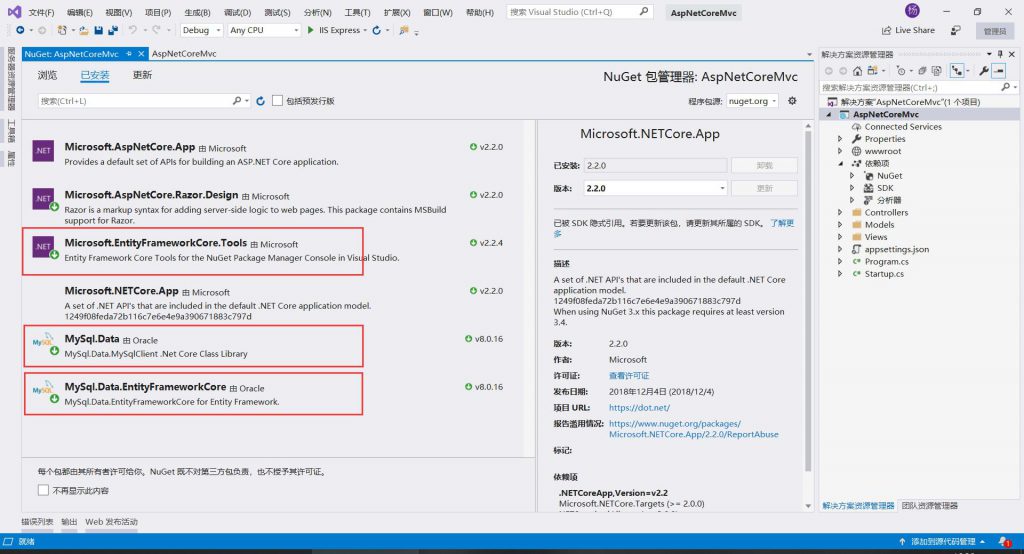Switch to the 更新 tab

(x=142, y=75)
